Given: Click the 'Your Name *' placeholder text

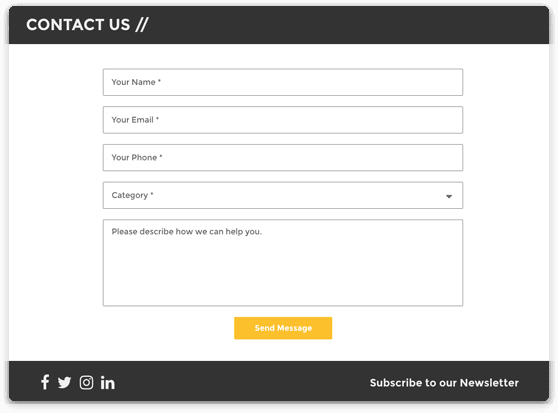Looking at the screenshot, I should coord(136,82).
